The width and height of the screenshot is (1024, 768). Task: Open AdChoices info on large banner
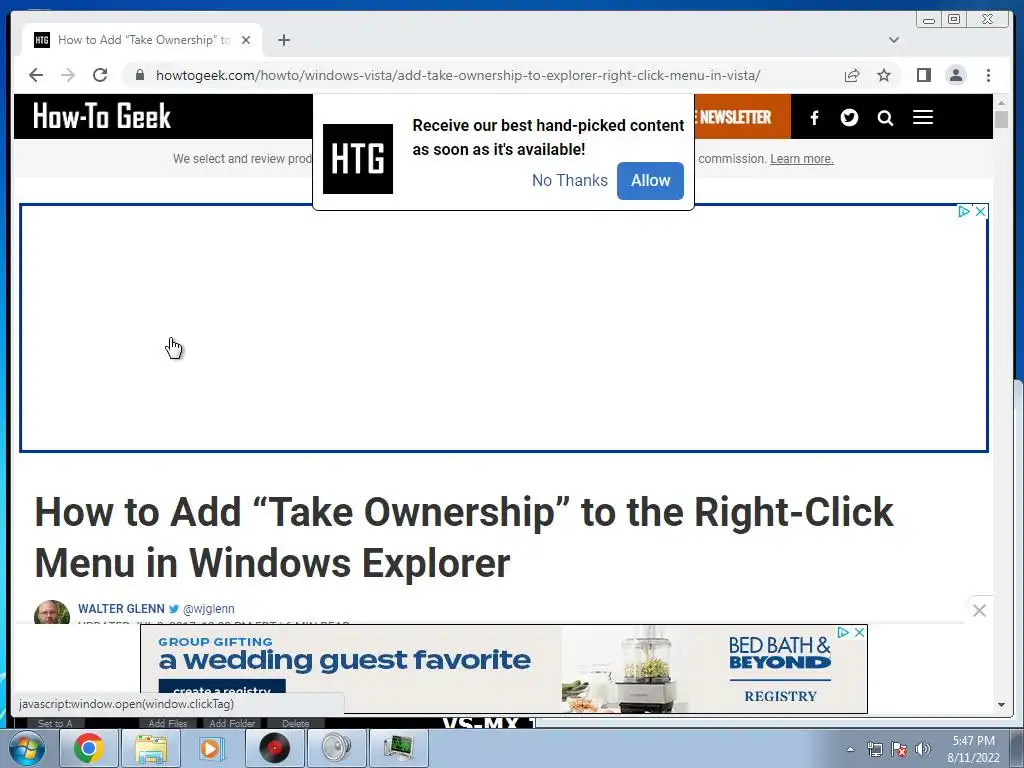click(x=964, y=211)
